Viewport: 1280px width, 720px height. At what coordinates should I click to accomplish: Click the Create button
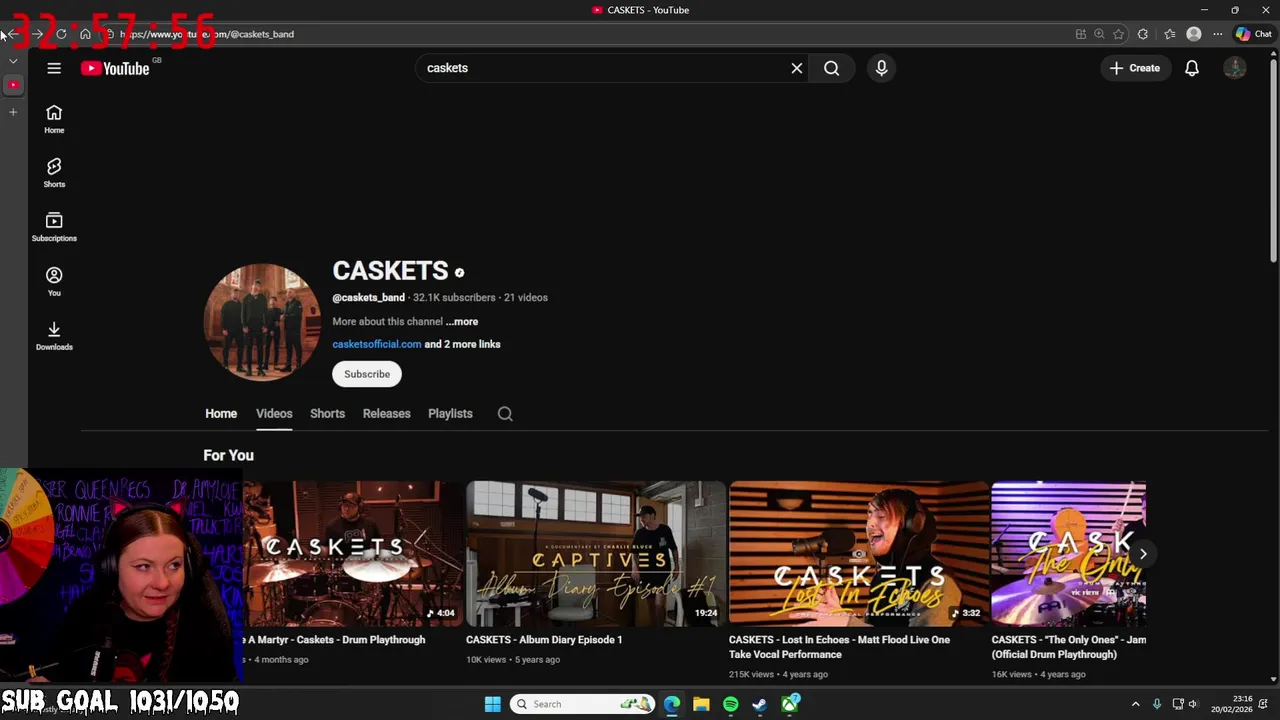coord(1135,68)
